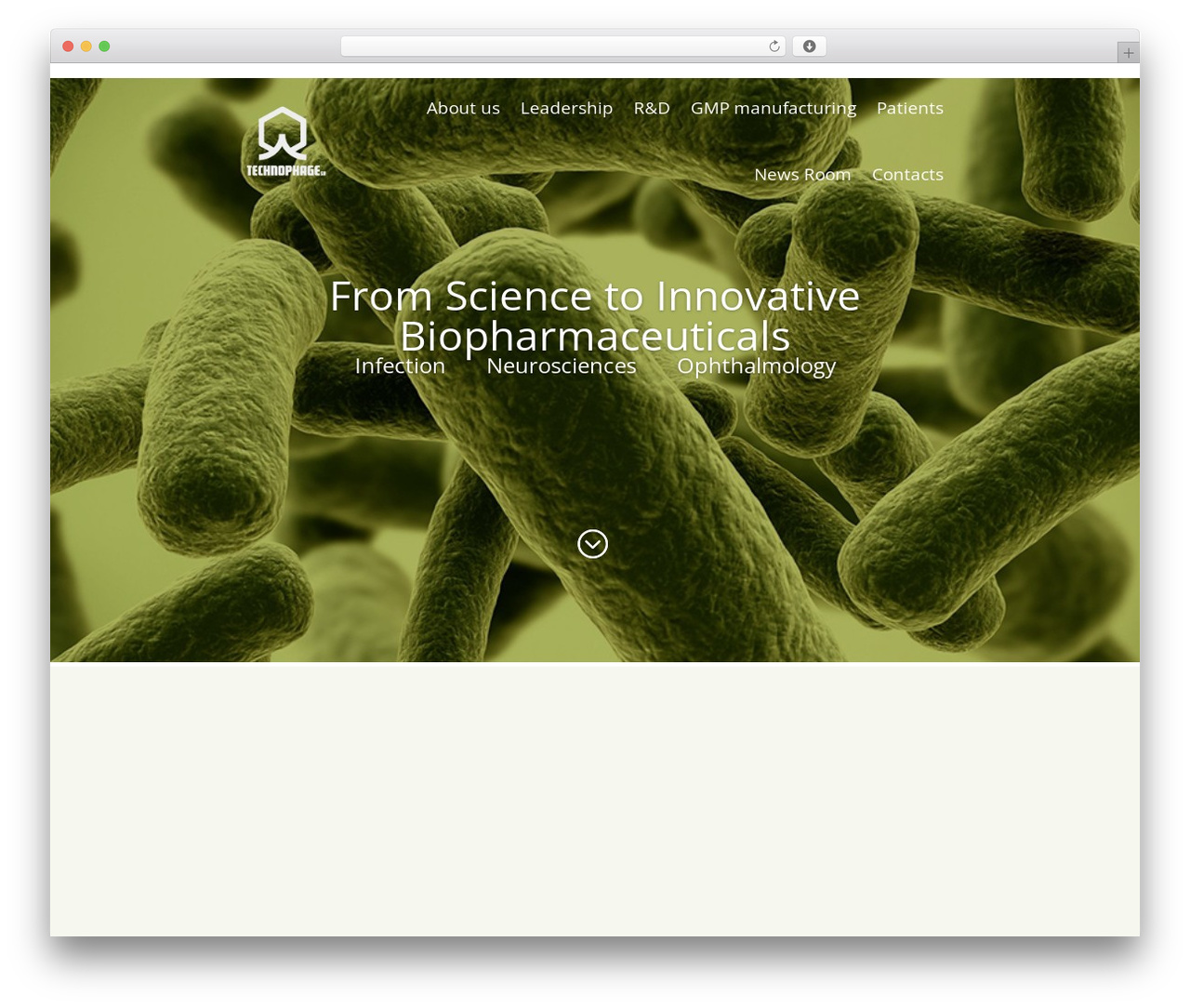Maximize the window with the green button

[x=104, y=46]
